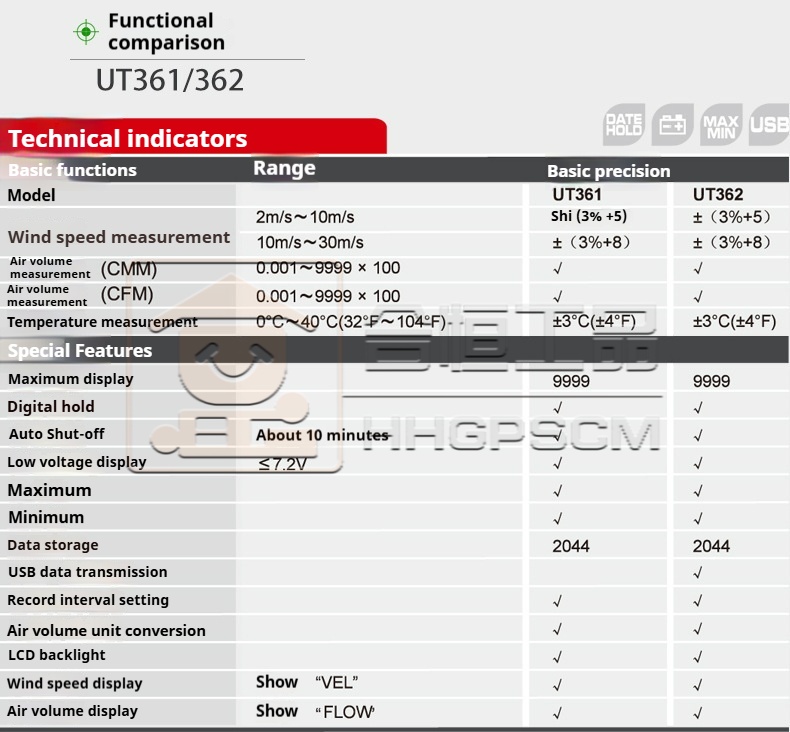
Task: Click the Wind speed measurement row label
Action: click(x=119, y=237)
